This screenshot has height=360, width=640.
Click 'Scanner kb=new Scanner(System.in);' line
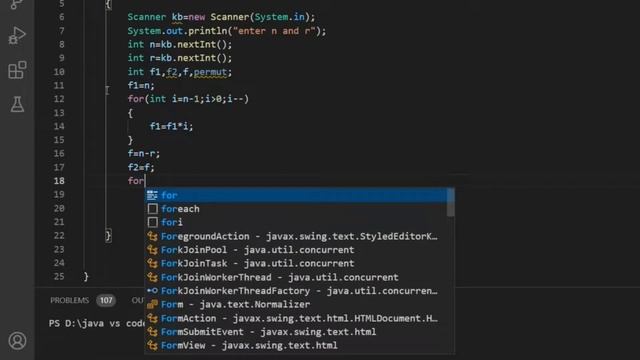tap(221, 17)
